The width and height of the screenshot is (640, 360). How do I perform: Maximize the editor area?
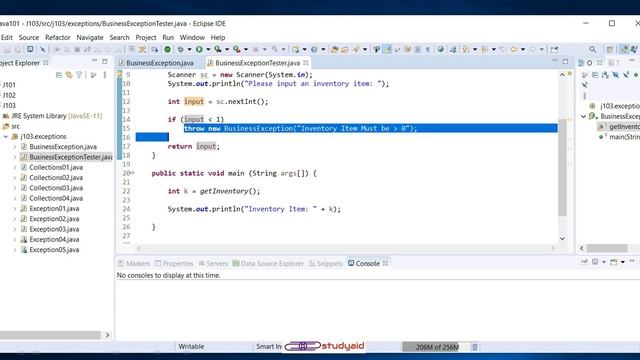tap(565, 62)
